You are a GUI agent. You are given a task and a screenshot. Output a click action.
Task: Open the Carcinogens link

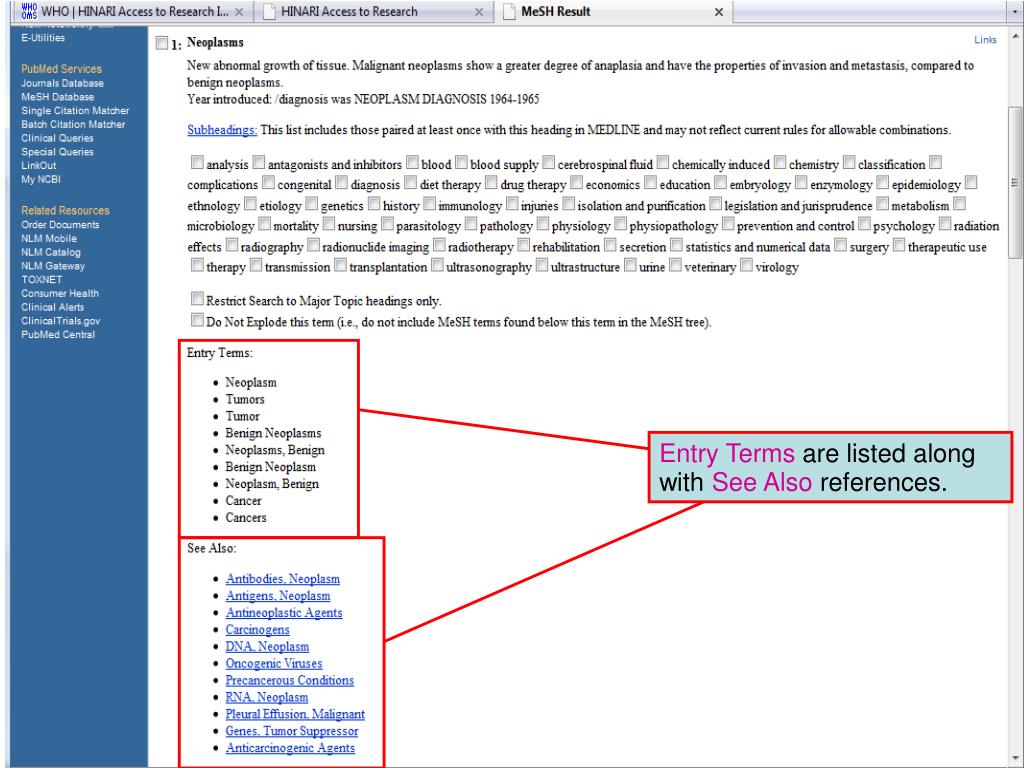pyautogui.click(x=257, y=630)
